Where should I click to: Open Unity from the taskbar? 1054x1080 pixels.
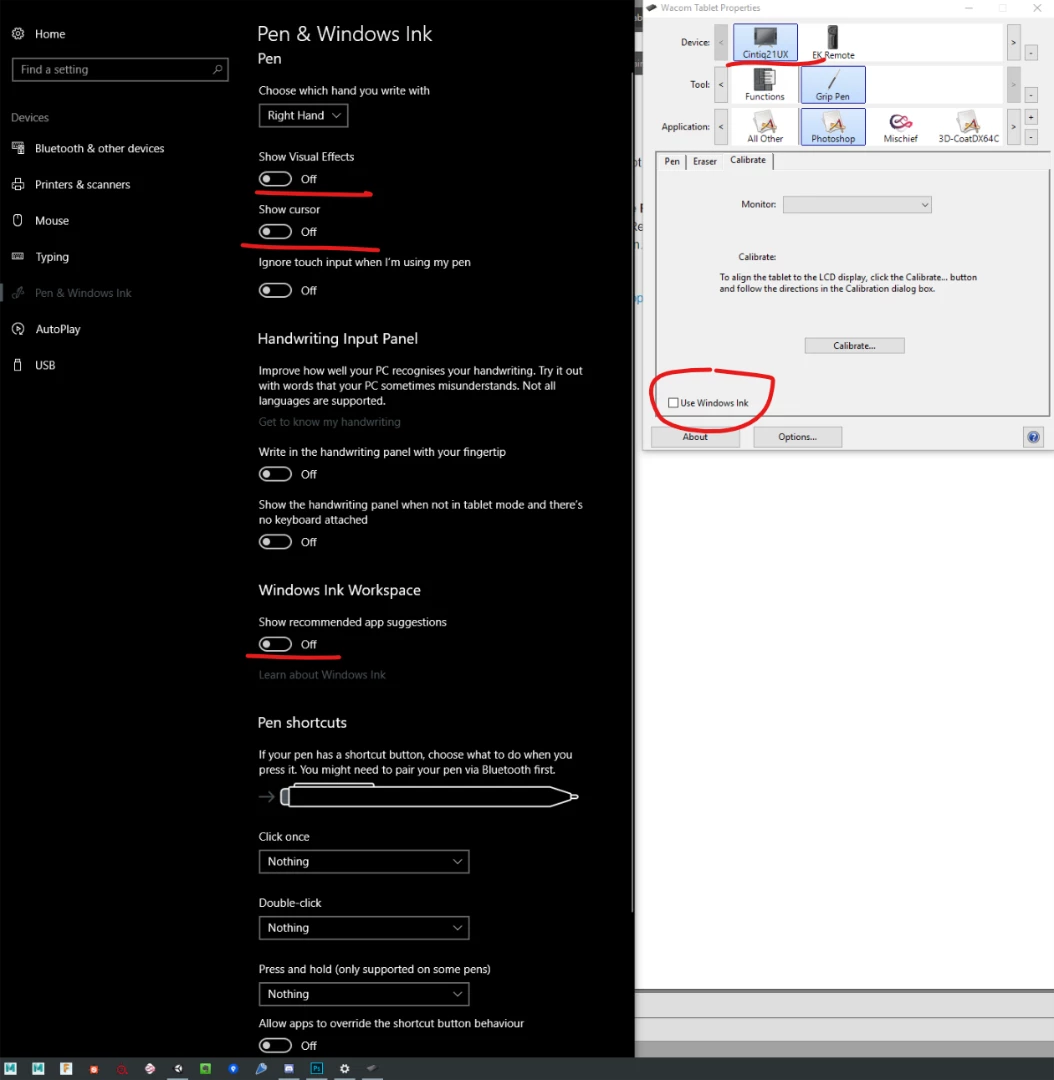[x=177, y=1068]
